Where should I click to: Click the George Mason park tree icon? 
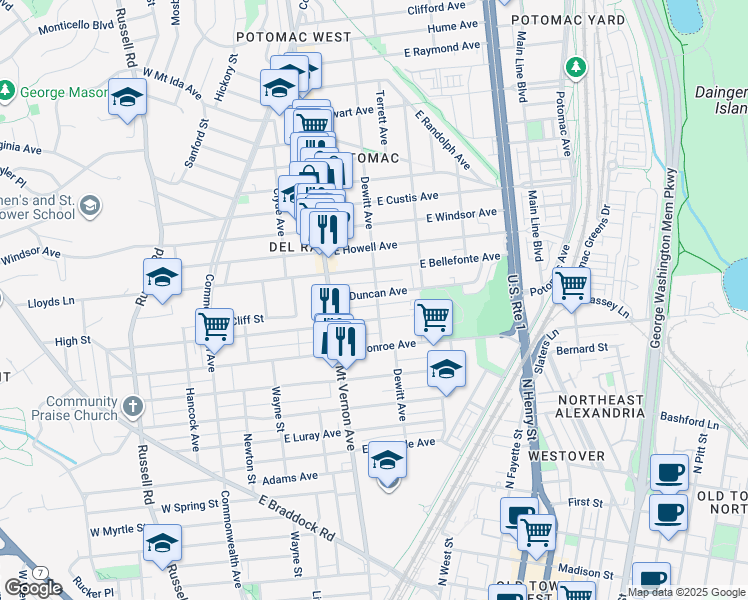(6, 90)
